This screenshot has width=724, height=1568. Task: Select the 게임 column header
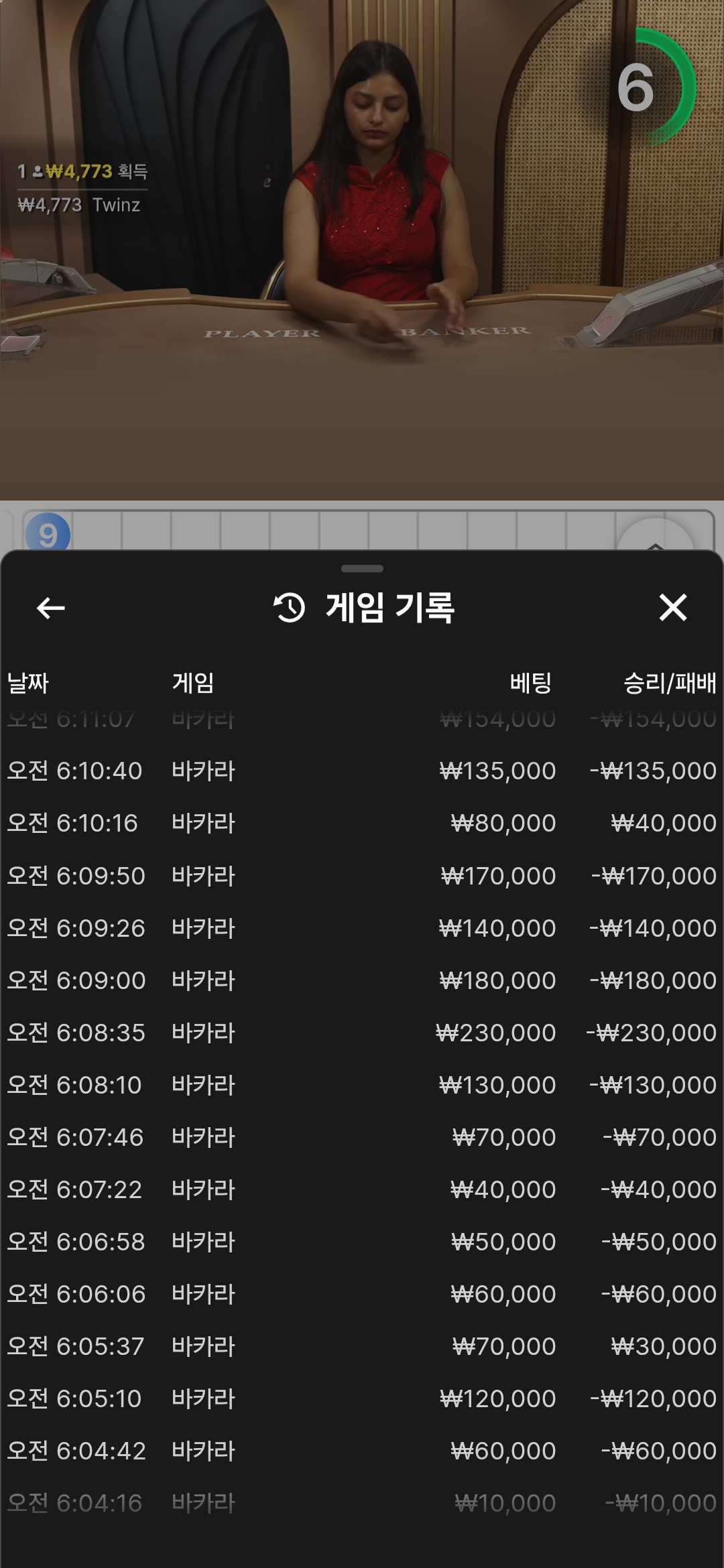193,683
